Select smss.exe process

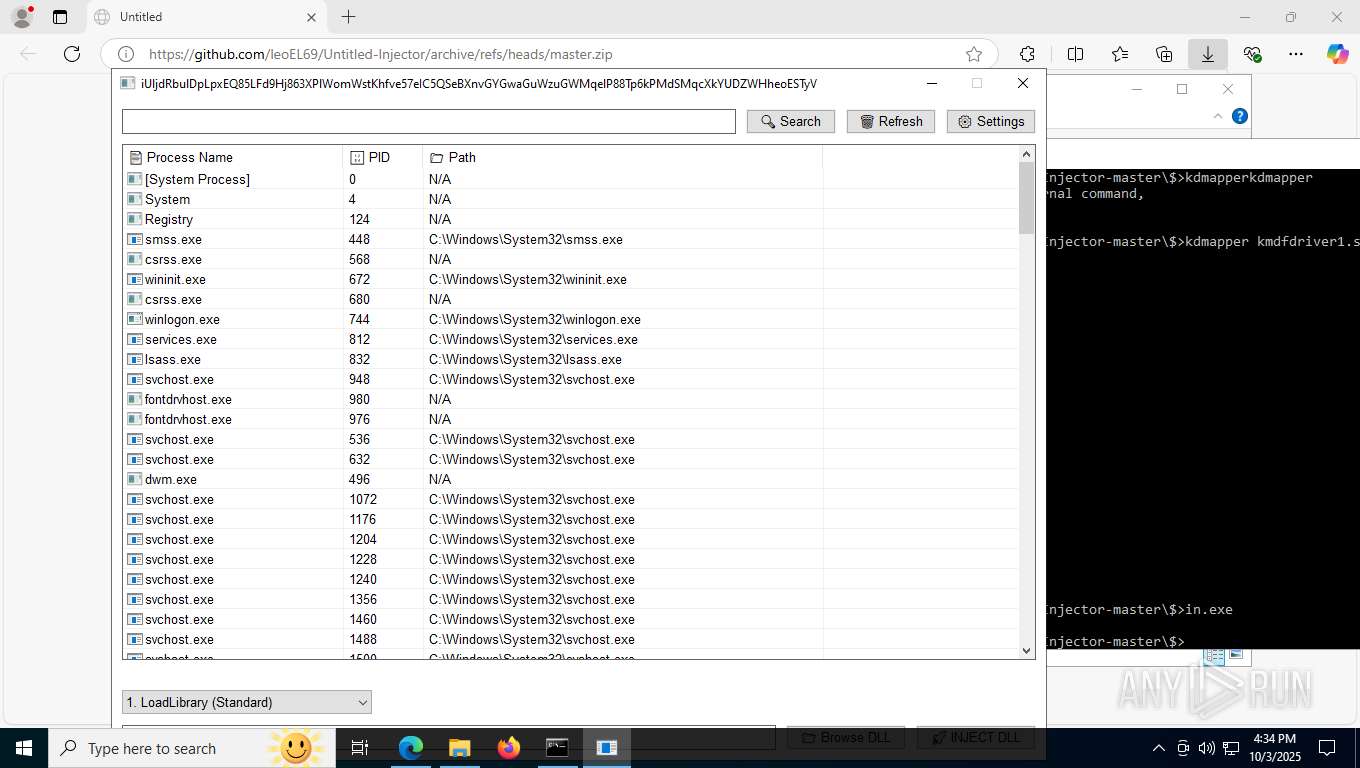(571, 239)
